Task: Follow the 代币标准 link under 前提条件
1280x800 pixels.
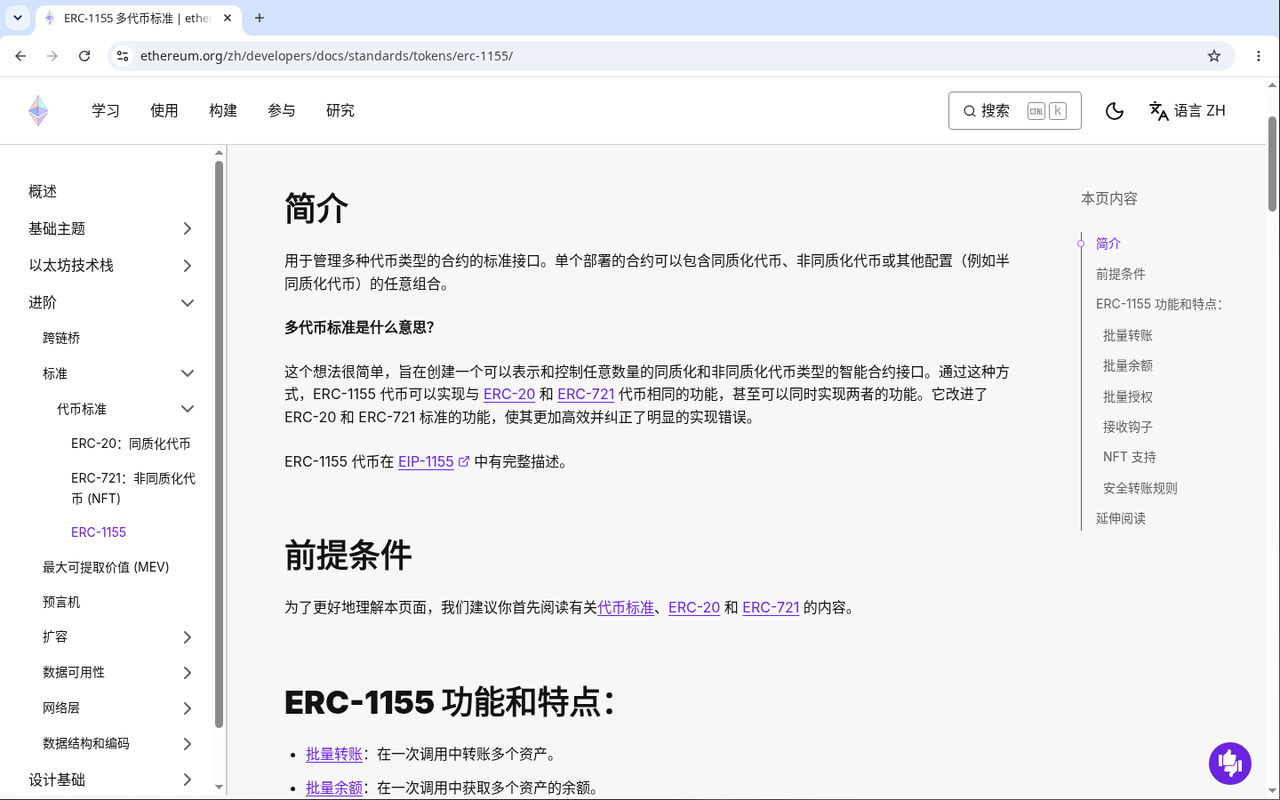Action: (x=626, y=607)
